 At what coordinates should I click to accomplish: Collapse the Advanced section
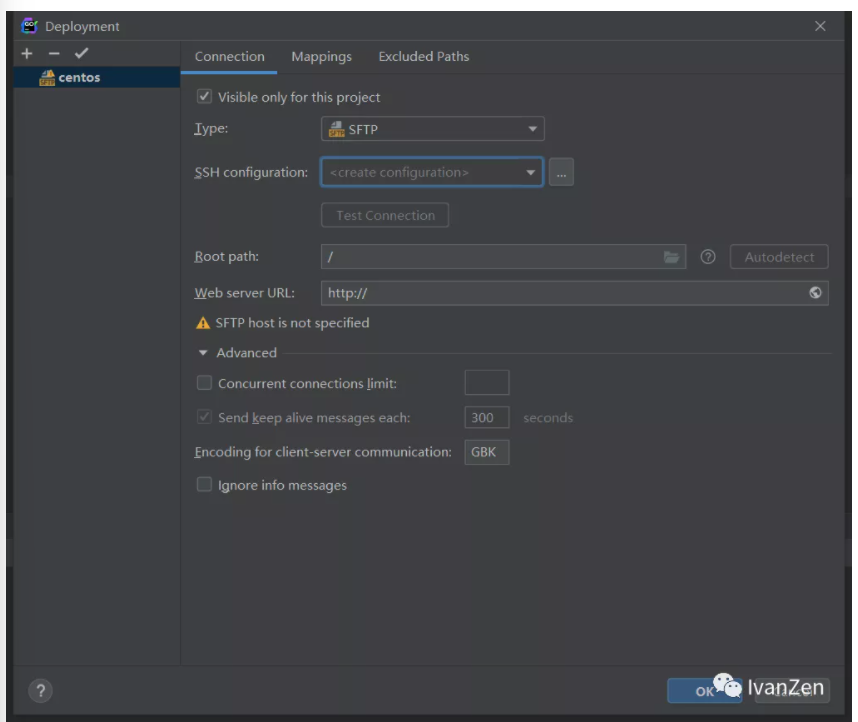pyautogui.click(x=203, y=353)
